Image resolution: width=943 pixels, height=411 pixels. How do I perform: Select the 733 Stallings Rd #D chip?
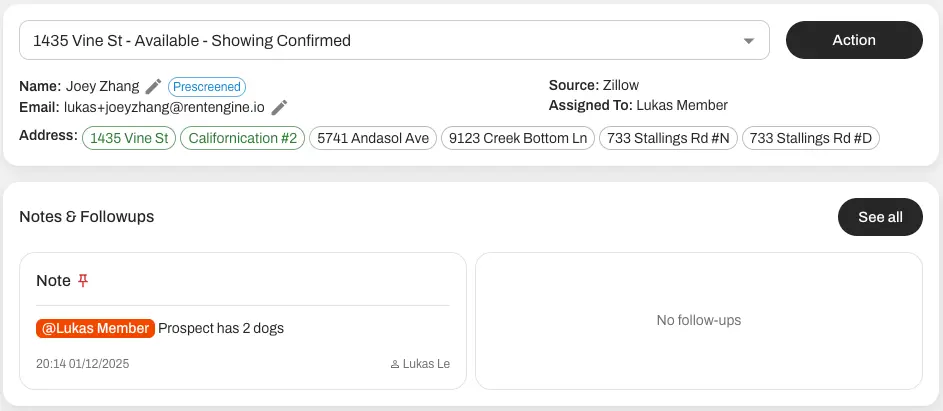tap(811, 138)
